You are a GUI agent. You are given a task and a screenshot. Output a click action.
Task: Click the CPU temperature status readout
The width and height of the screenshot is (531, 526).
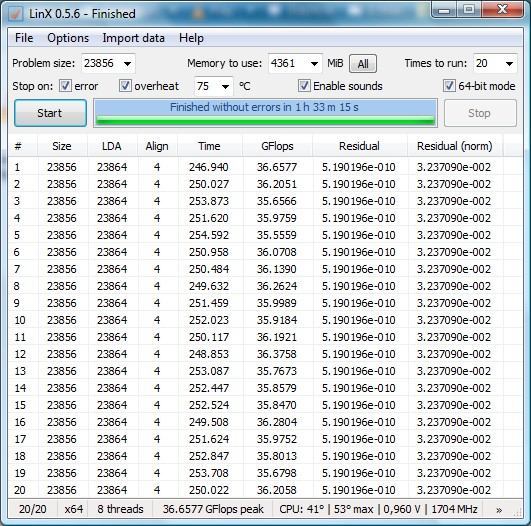pyautogui.click(x=378, y=509)
